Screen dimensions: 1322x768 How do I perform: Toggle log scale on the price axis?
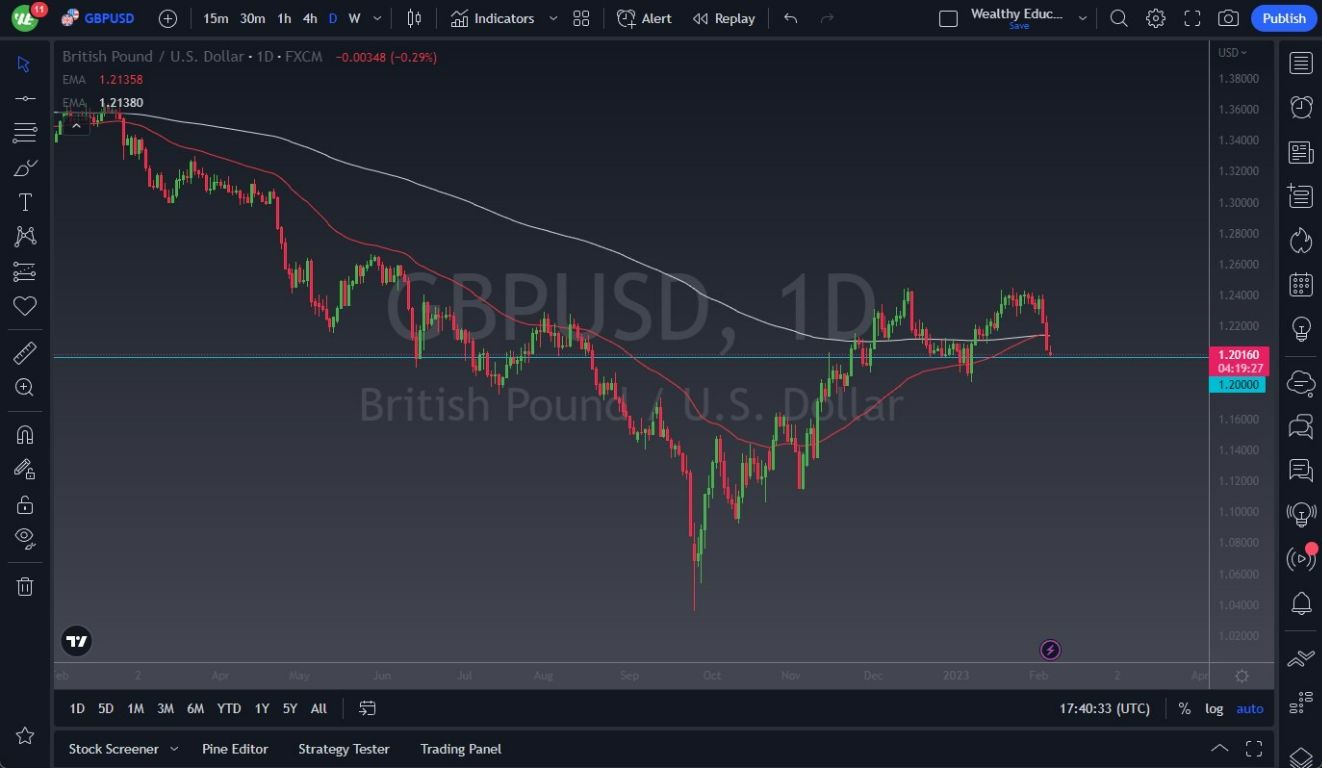(x=1213, y=708)
